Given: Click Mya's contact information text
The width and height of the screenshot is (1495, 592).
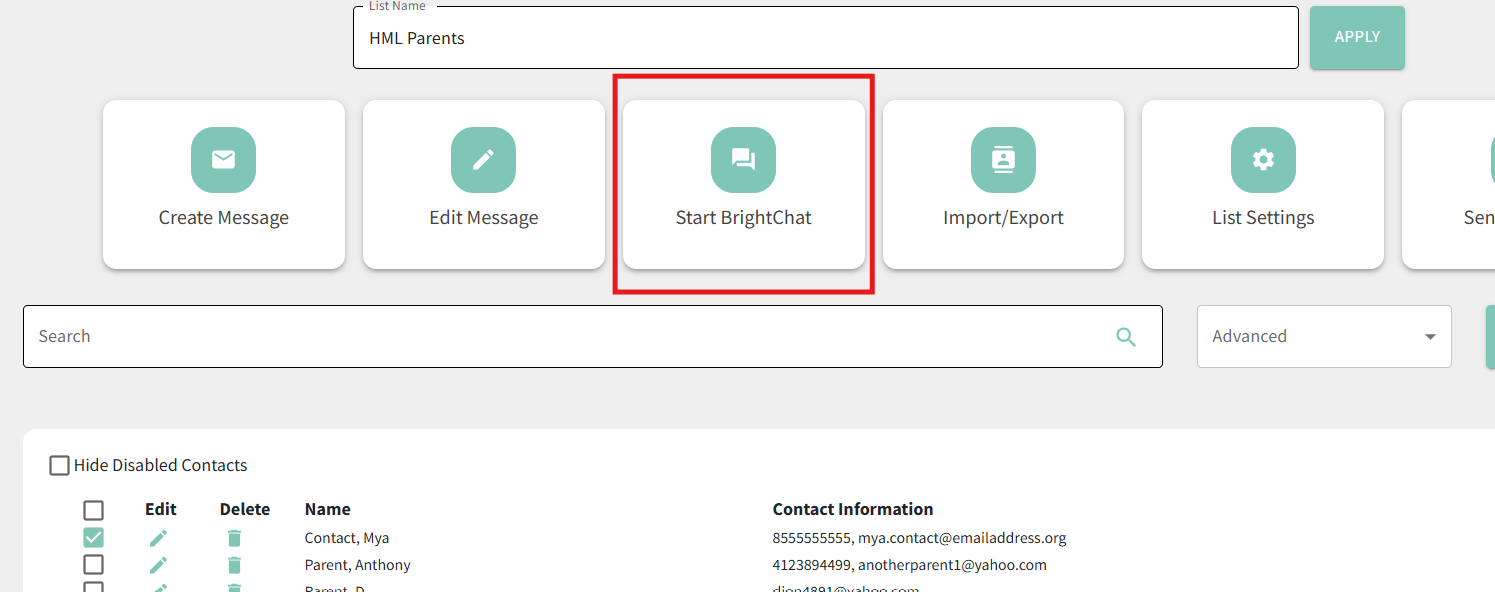Looking at the screenshot, I should (x=919, y=538).
